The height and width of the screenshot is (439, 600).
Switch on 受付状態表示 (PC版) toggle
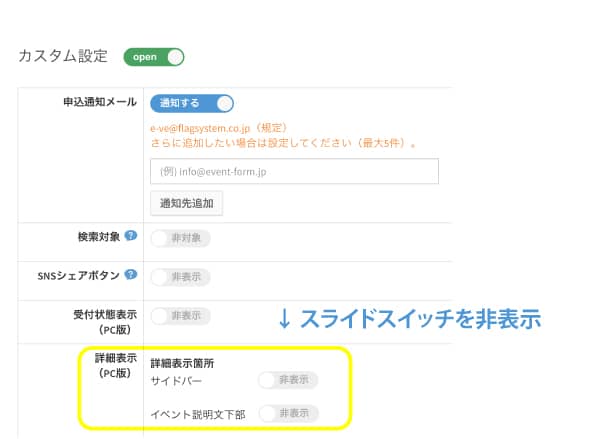click(180, 316)
